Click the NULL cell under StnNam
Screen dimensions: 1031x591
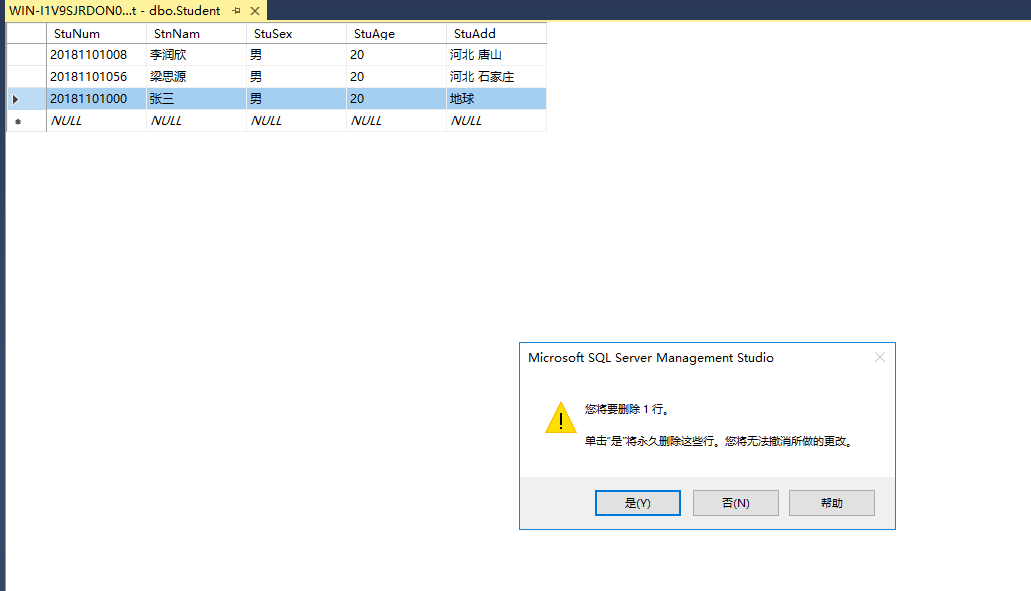point(196,121)
